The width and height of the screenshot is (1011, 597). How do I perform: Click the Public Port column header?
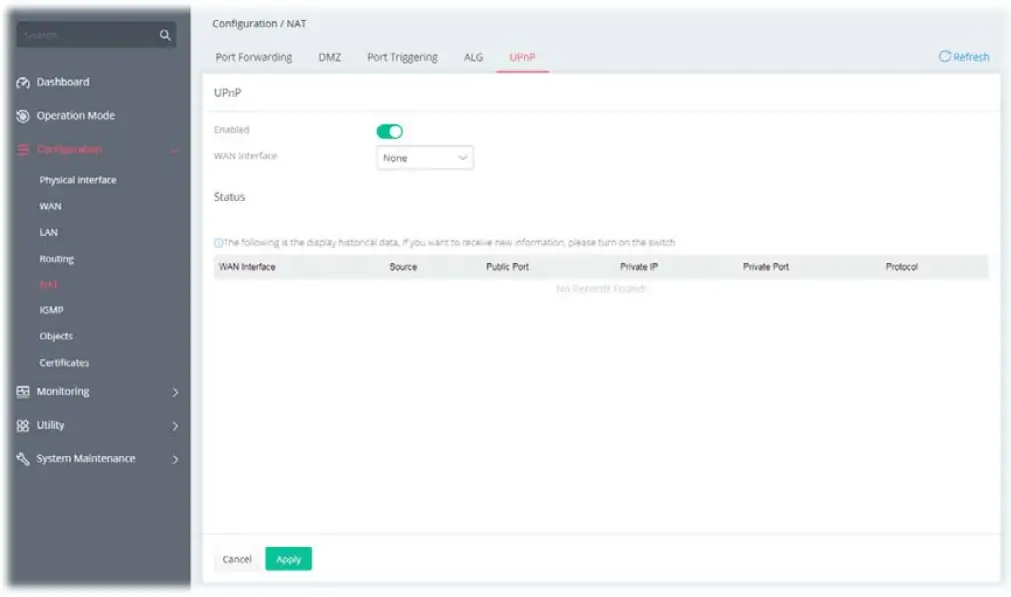[x=507, y=267]
